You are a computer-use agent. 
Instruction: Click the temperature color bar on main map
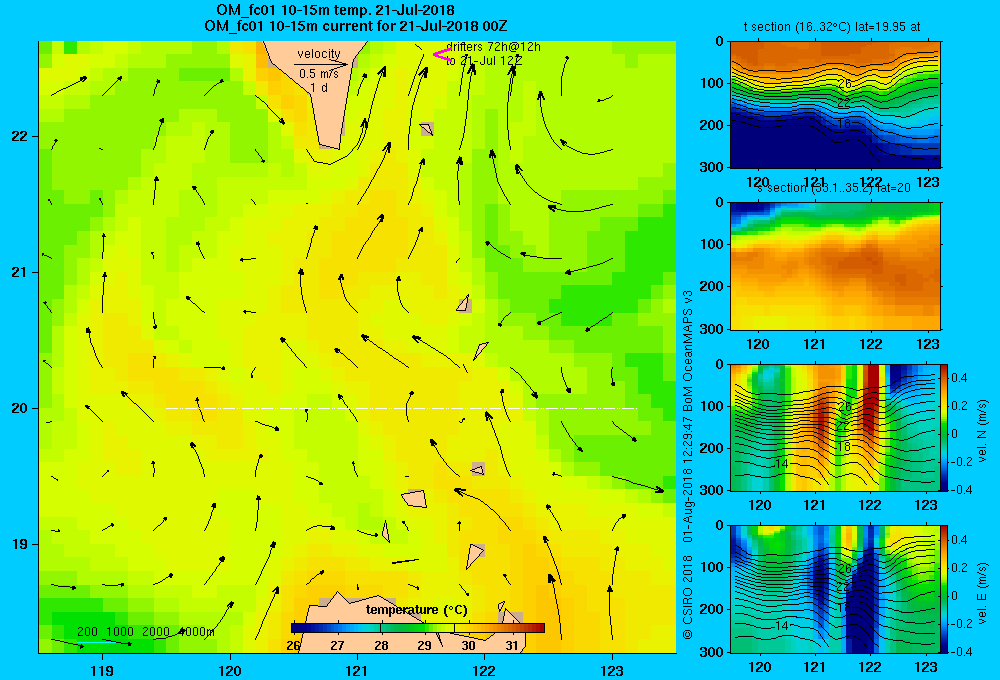418,628
